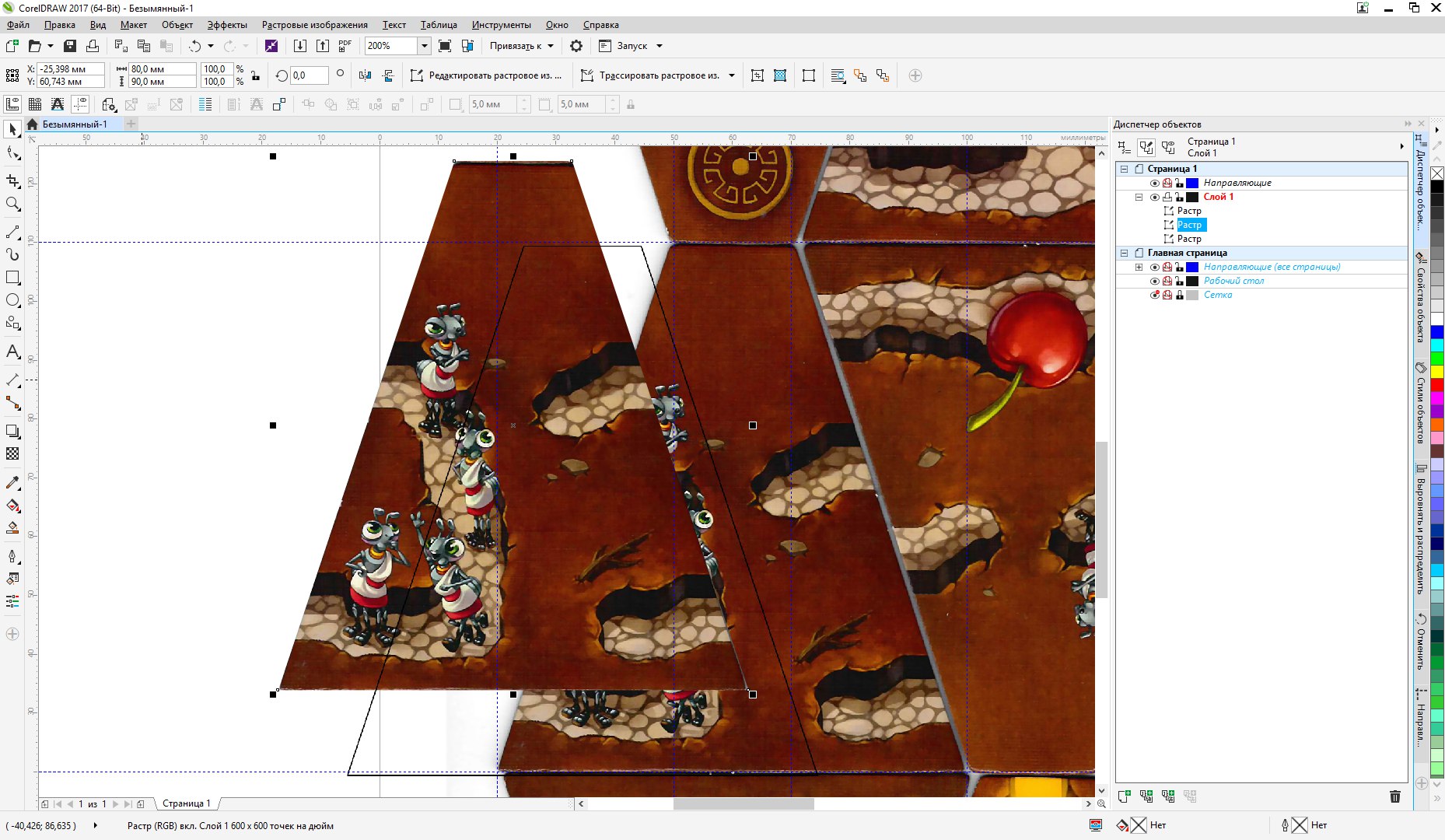Create a new layer in Object Manager
Image resolution: width=1445 pixels, height=840 pixels.
pos(1124,796)
